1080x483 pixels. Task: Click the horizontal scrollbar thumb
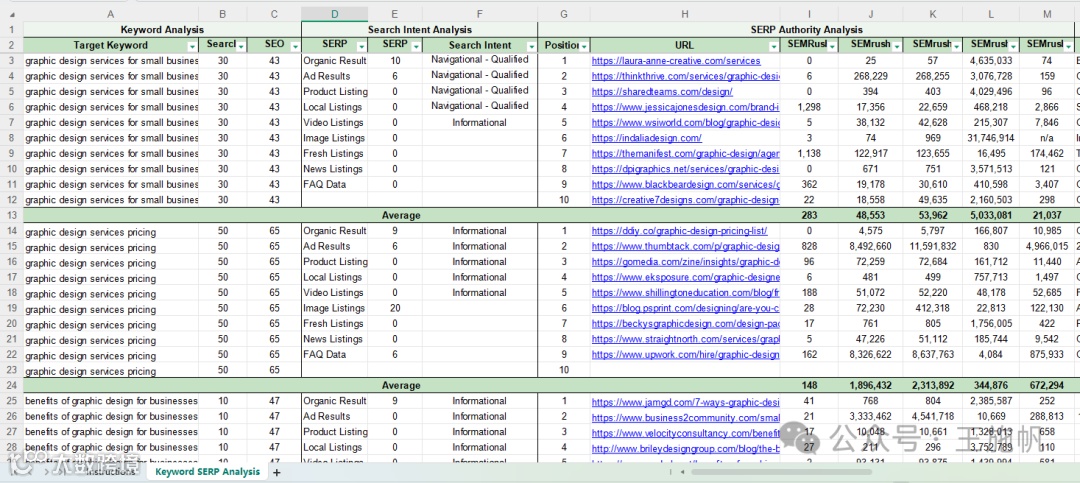(781, 473)
